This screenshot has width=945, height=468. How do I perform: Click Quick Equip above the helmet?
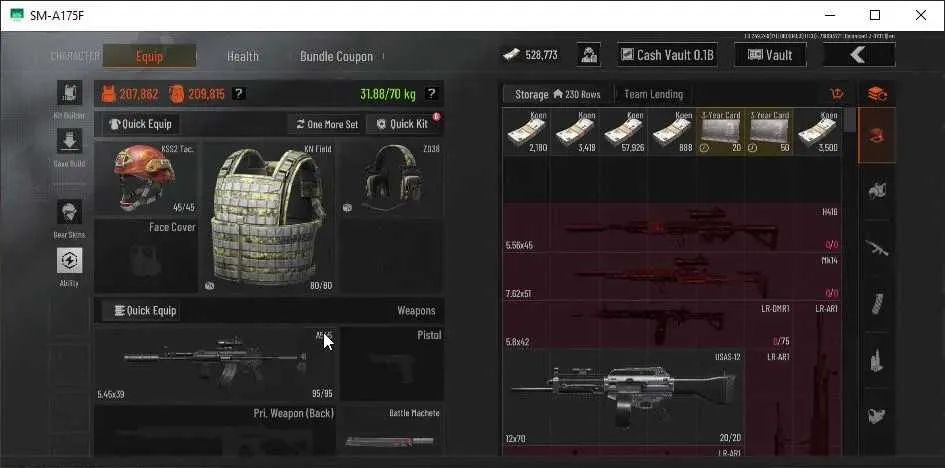140,124
